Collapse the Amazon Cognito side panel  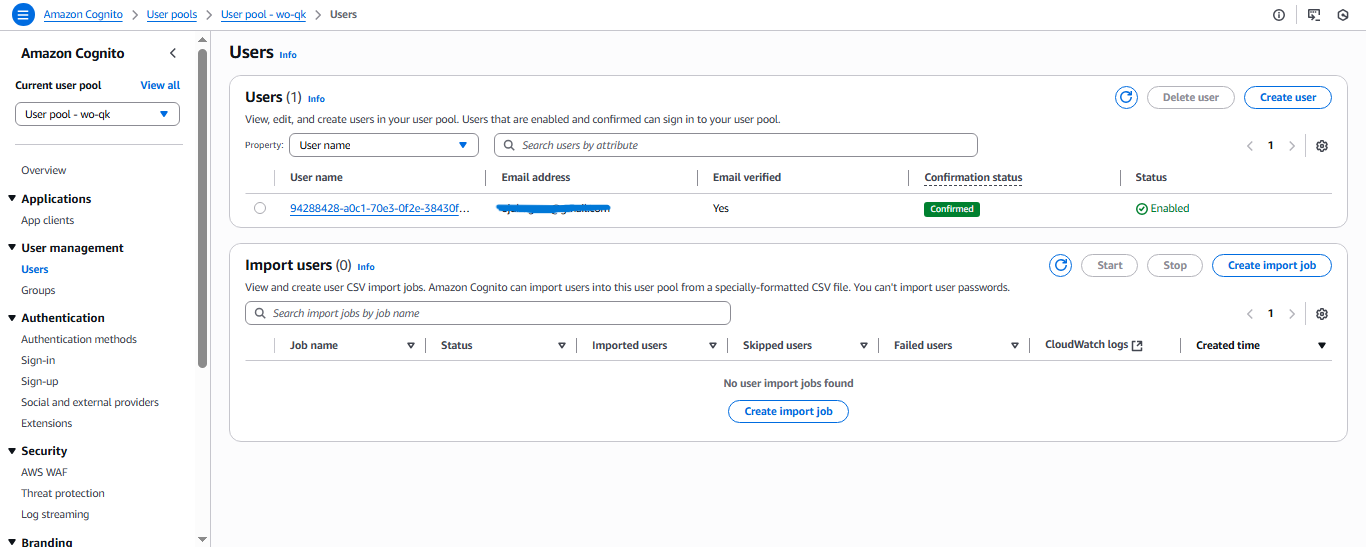172,53
